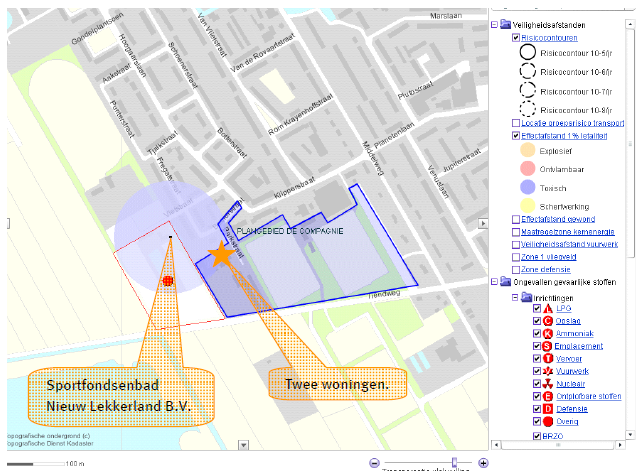Click the LPG warning triangle icon
Screen dimensions: 641x471
click(548, 309)
